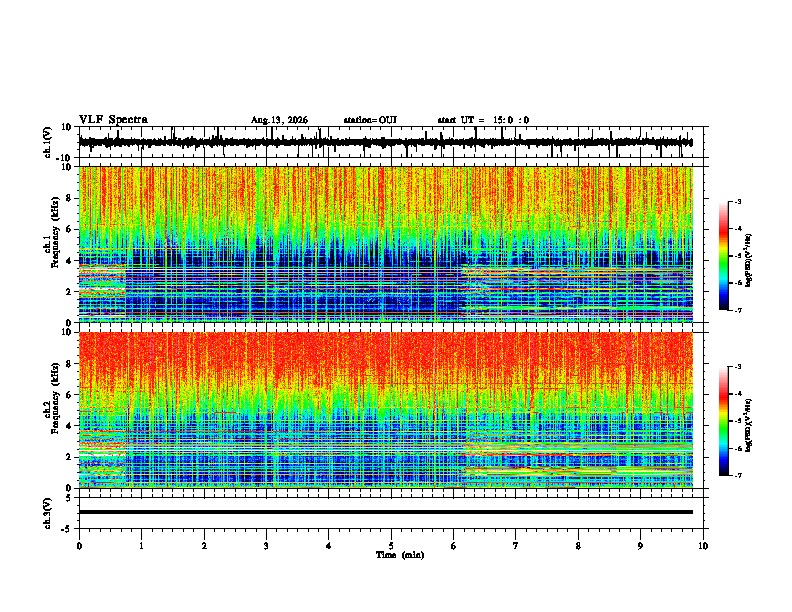This screenshot has width=792, height=612.
Task: Click the "Time (min)" x-axis label
Action: click(x=400, y=555)
